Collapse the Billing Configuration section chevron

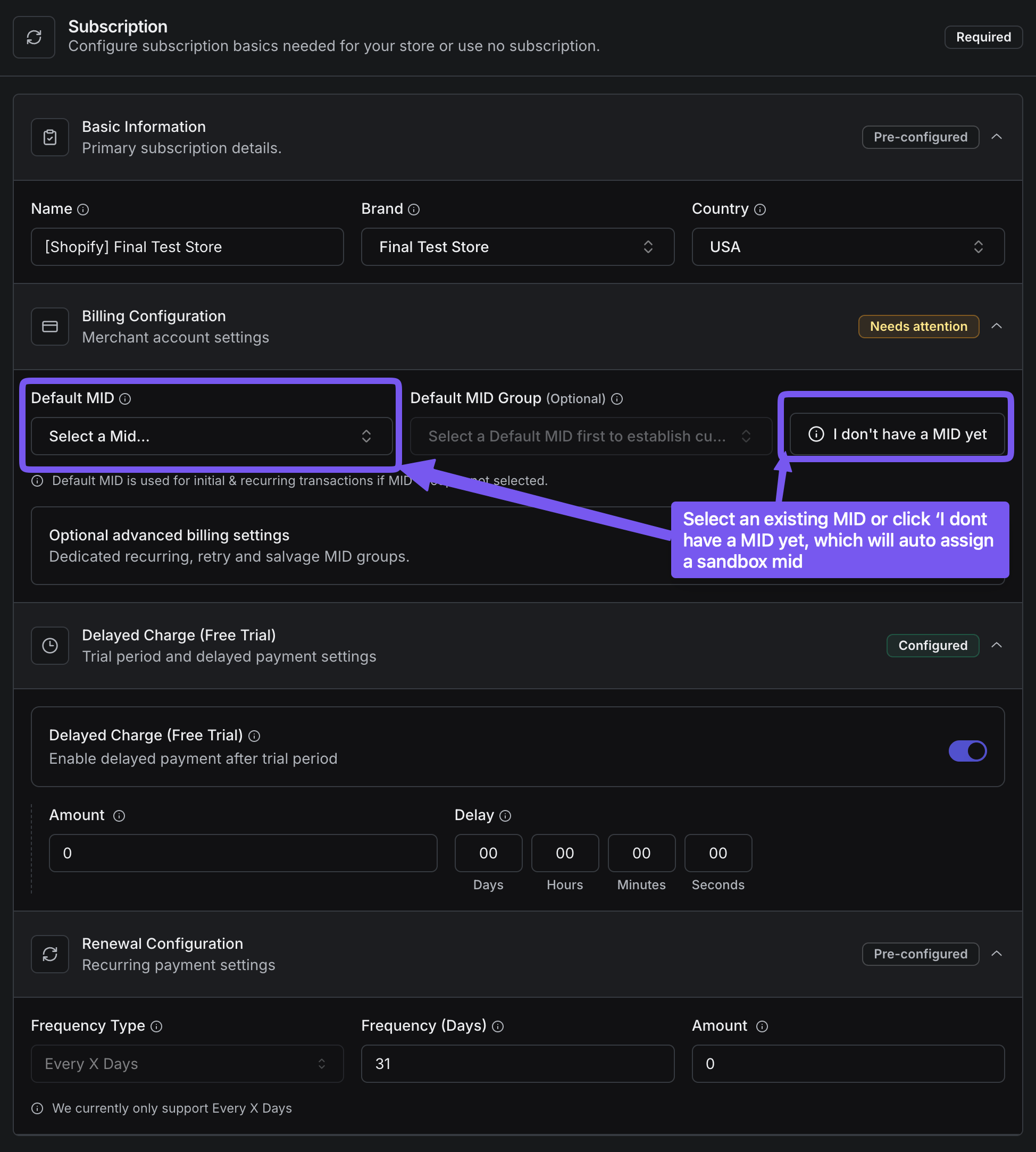click(997, 326)
